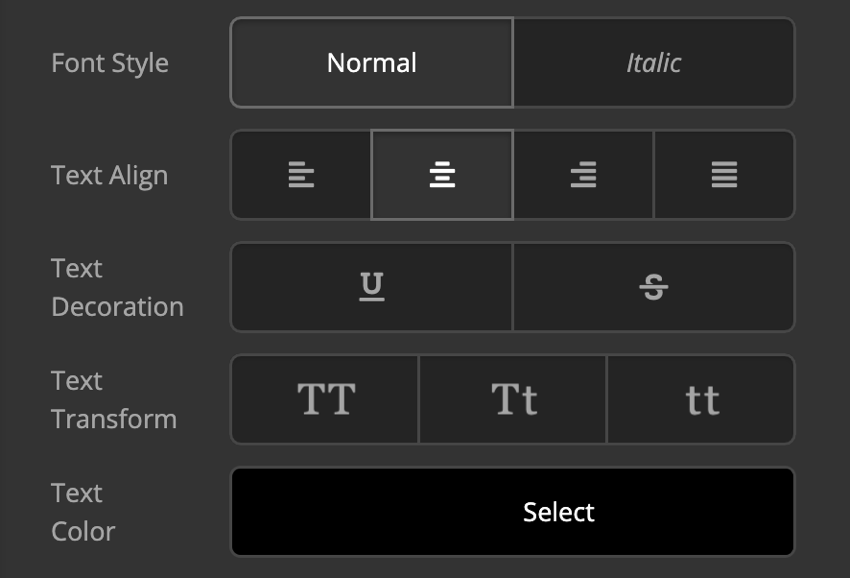Align text to the left
Screen dimensions: 850x578
(301, 175)
